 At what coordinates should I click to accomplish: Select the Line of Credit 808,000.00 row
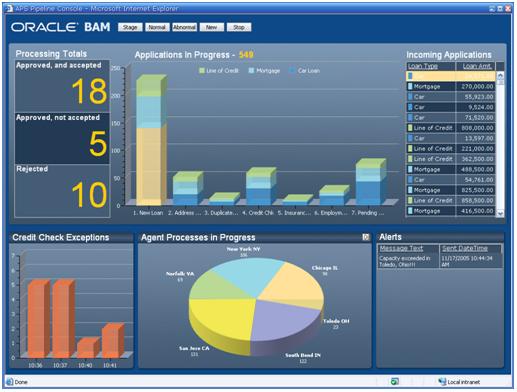(x=450, y=128)
